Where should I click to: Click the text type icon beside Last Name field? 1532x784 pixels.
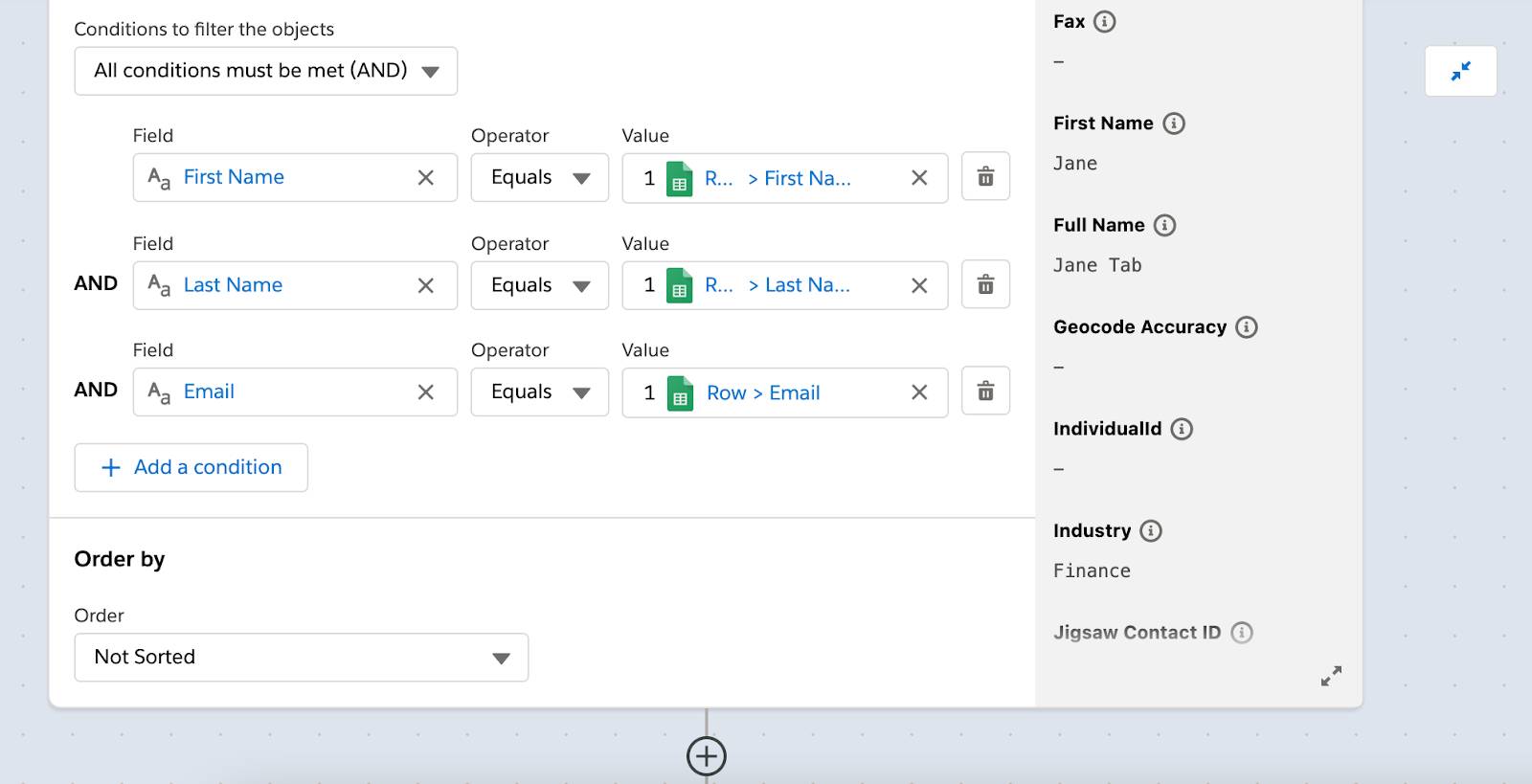tap(159, 285)
